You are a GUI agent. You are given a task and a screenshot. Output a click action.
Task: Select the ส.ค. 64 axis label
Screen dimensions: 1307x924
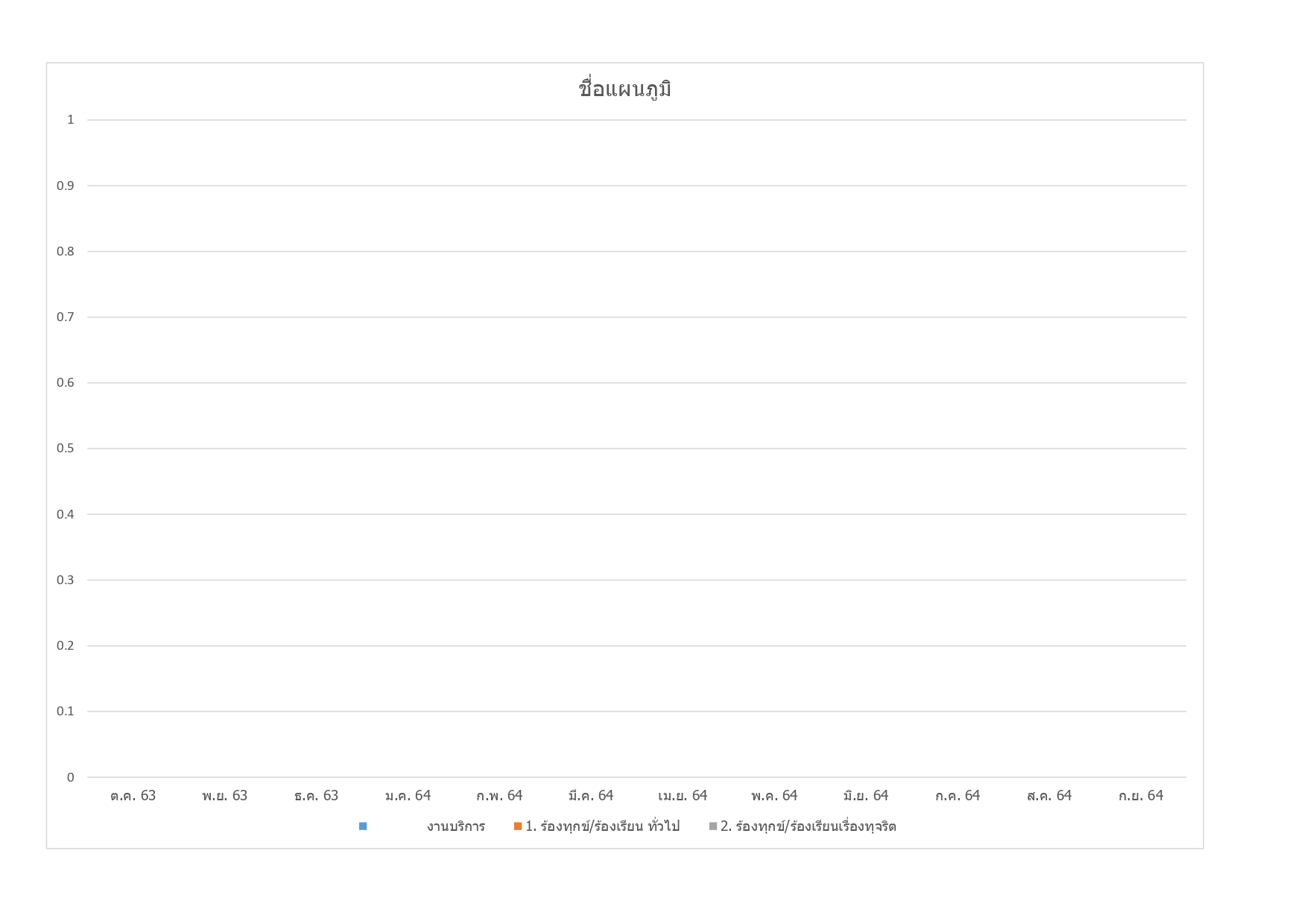(1049, 796)
